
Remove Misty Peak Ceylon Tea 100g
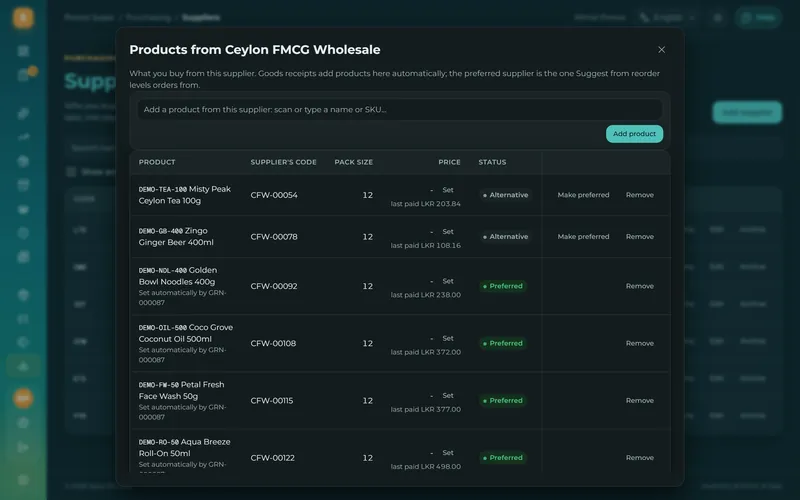point(640,195)
